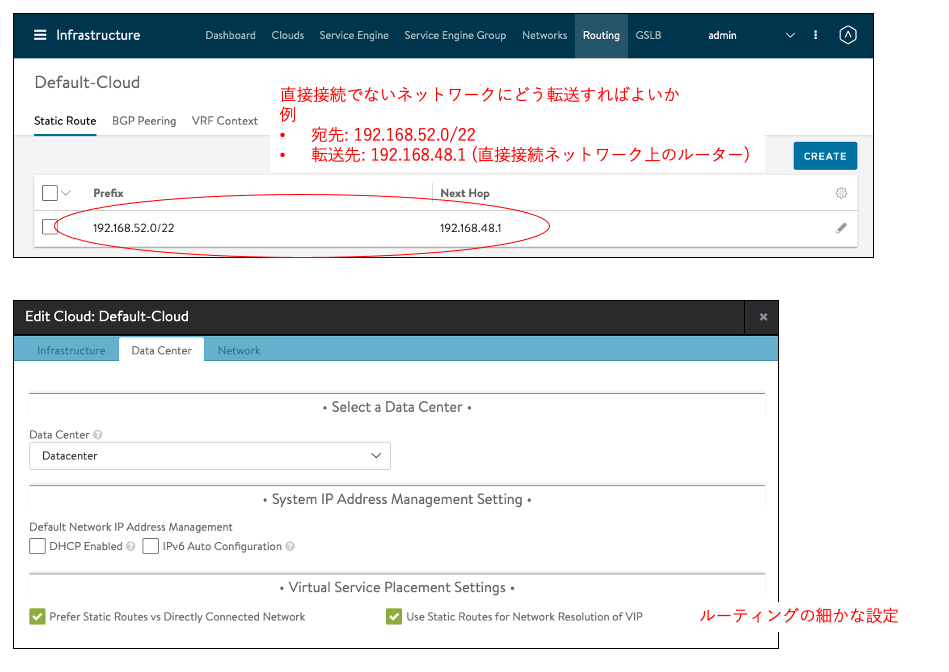Enable the DHCP Enabled checkbox
The width and height of the screenshot is (949, 672).
click(x=38, y=546)
